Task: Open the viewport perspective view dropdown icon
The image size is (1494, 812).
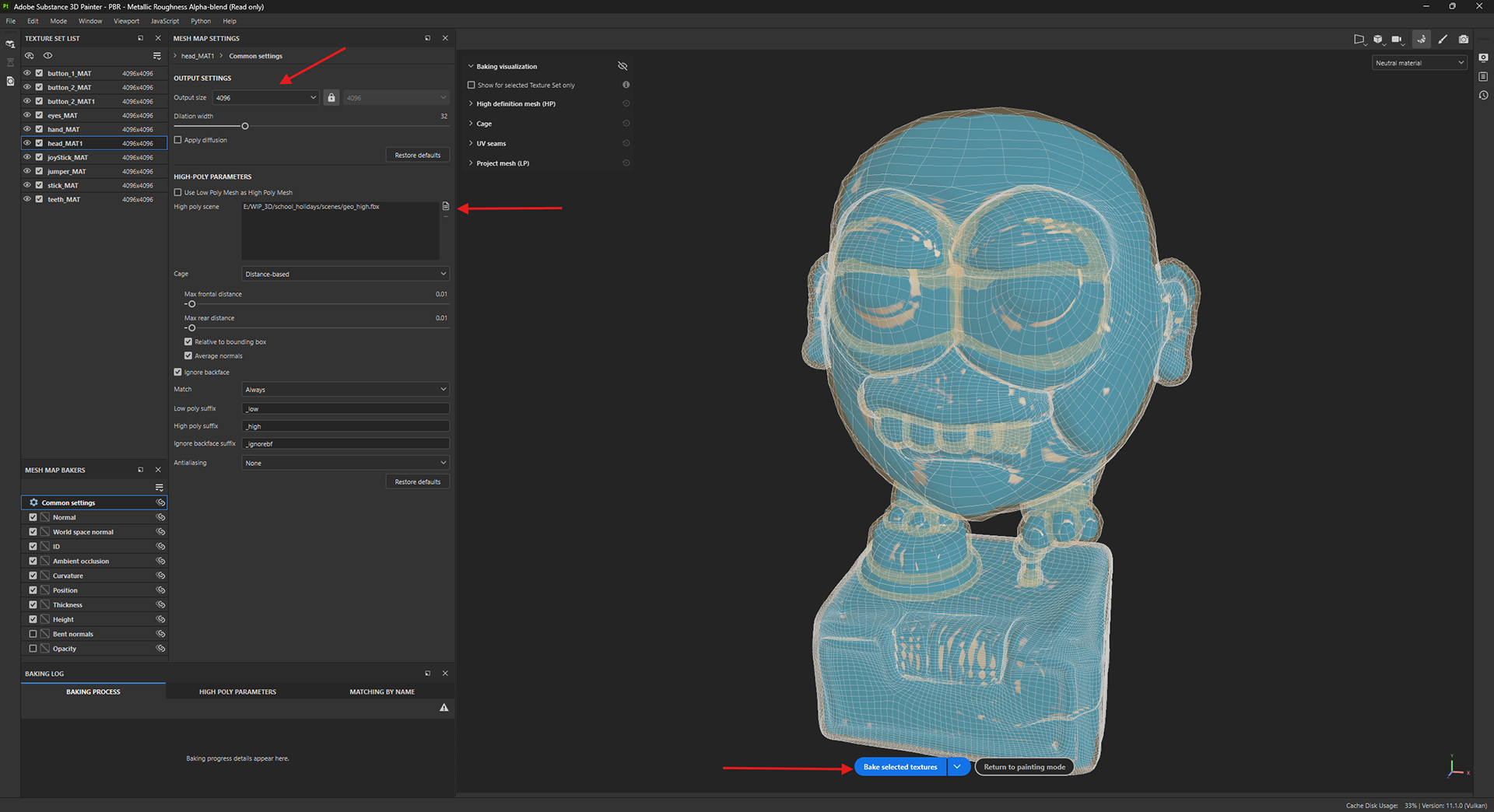Action: (1359, 39)
